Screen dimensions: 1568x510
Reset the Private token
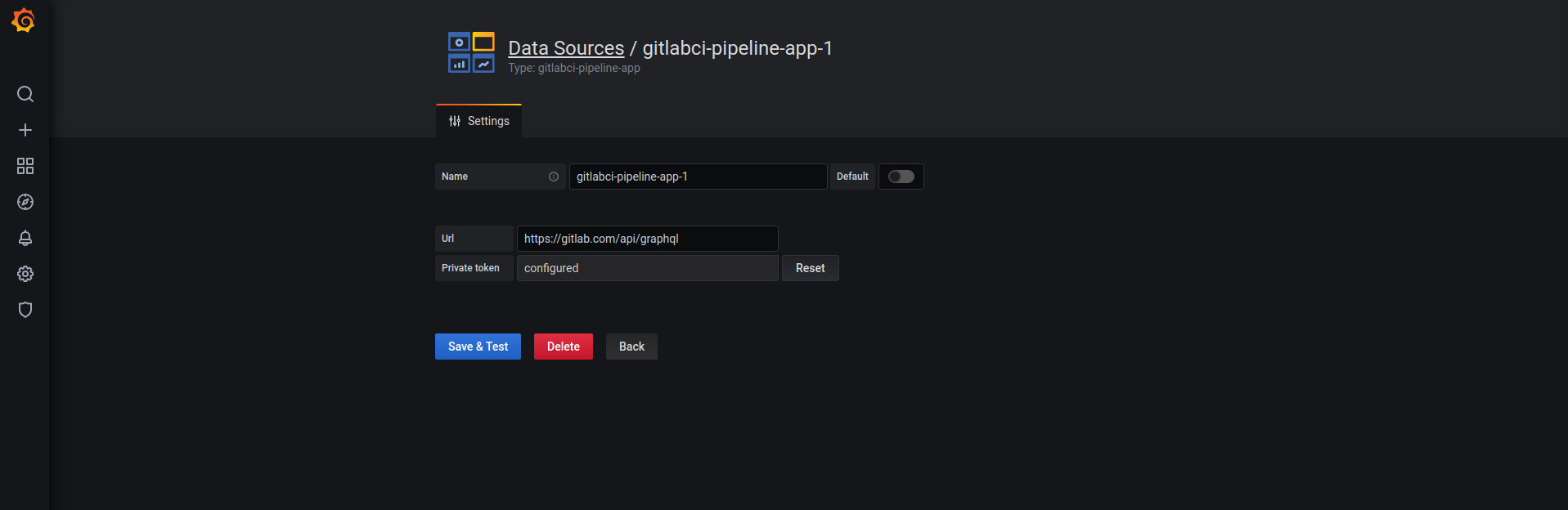coord(811,268)
